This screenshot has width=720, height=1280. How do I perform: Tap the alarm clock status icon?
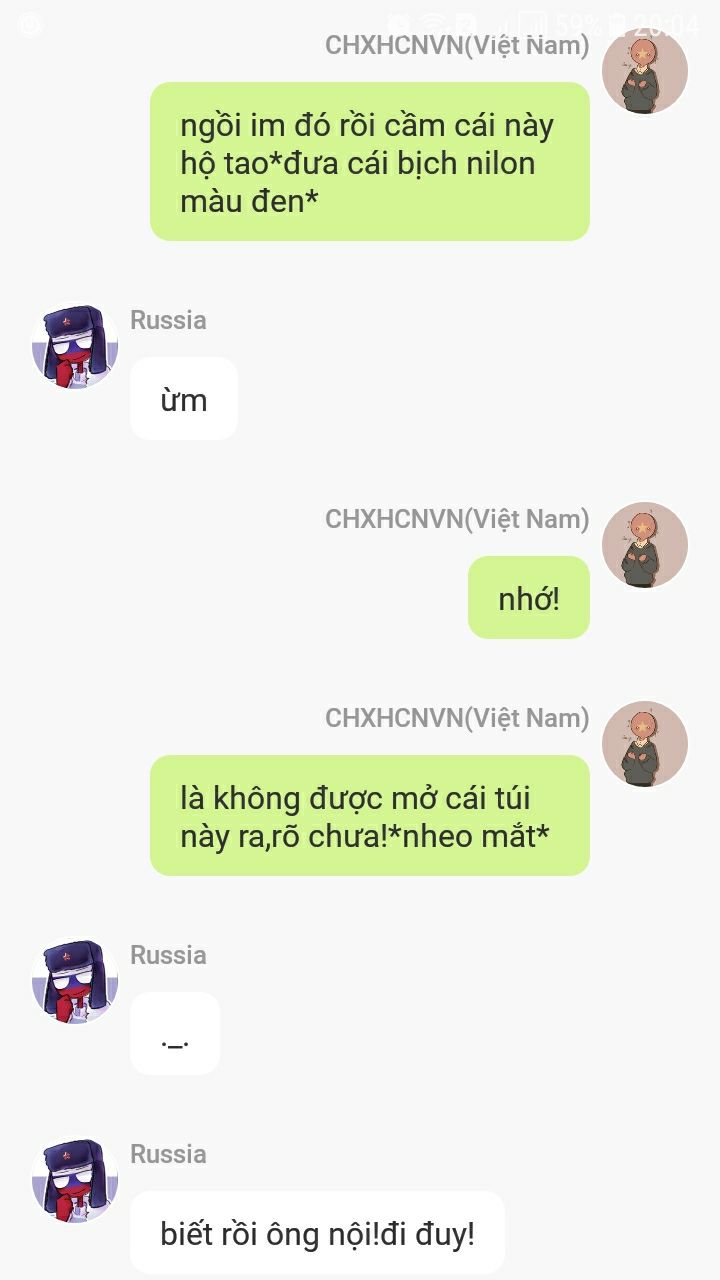(x=399, y=23)
